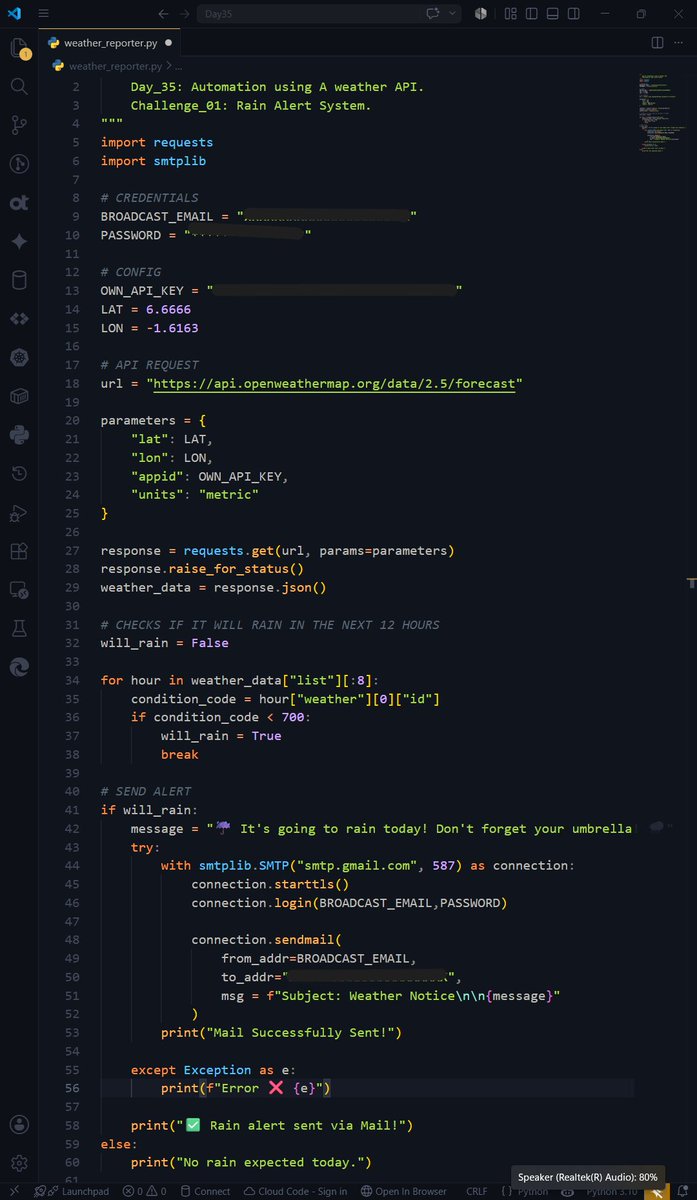Open the Git graph circular icon view
697x1200 pixels.
click(x=19, y=164)
